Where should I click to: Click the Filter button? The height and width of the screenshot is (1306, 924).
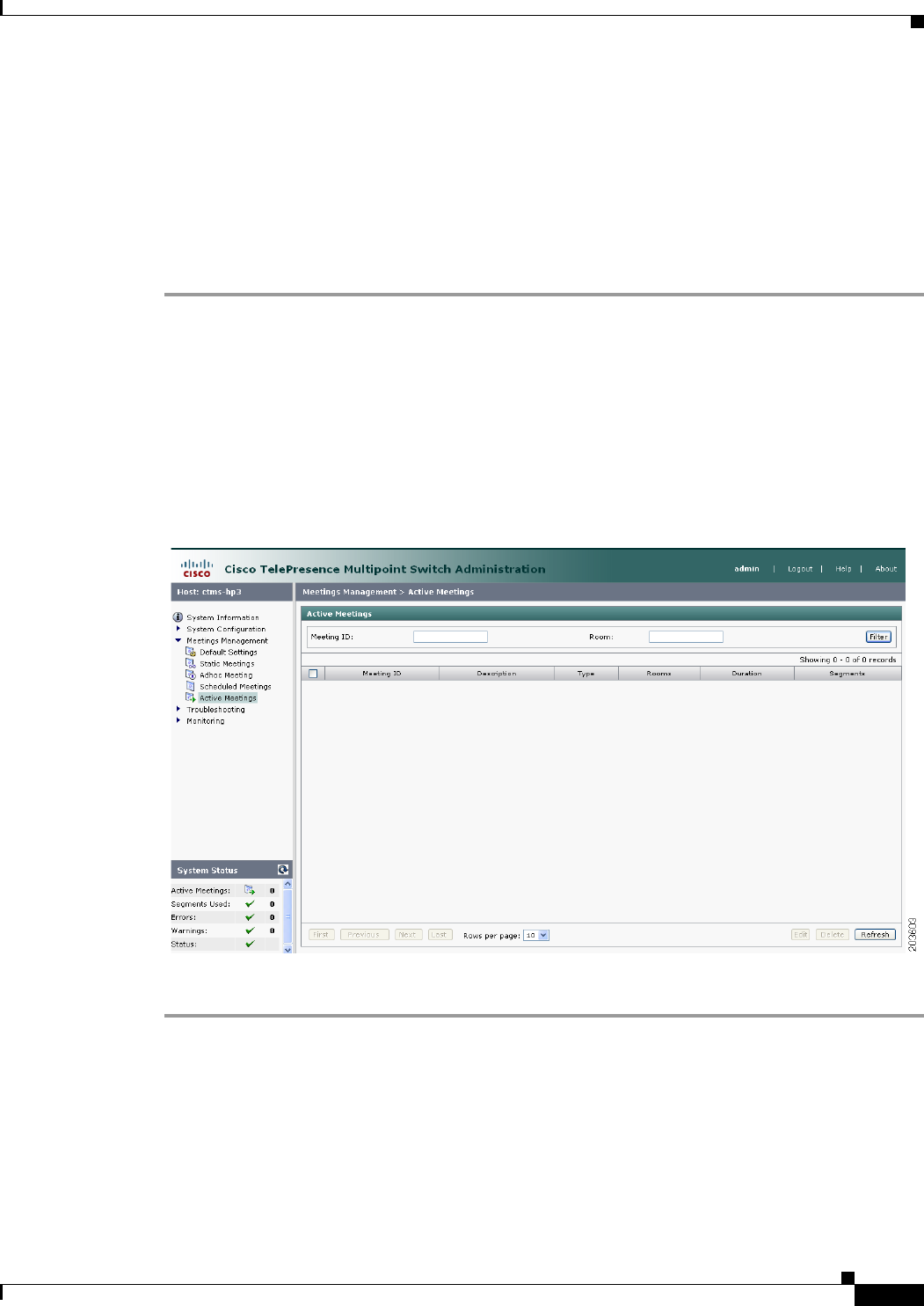pyautogui.click(x=878, y=637)
